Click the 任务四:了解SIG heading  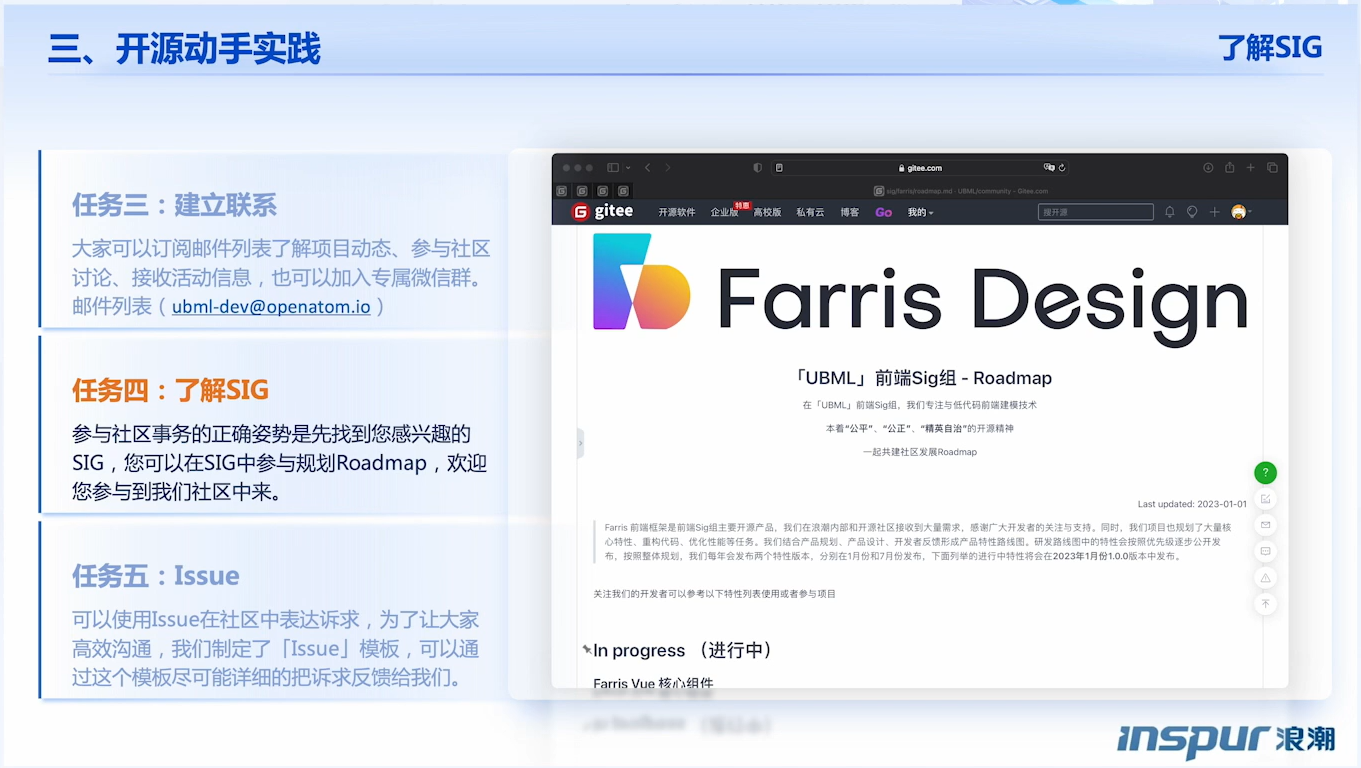pos(170,390)
